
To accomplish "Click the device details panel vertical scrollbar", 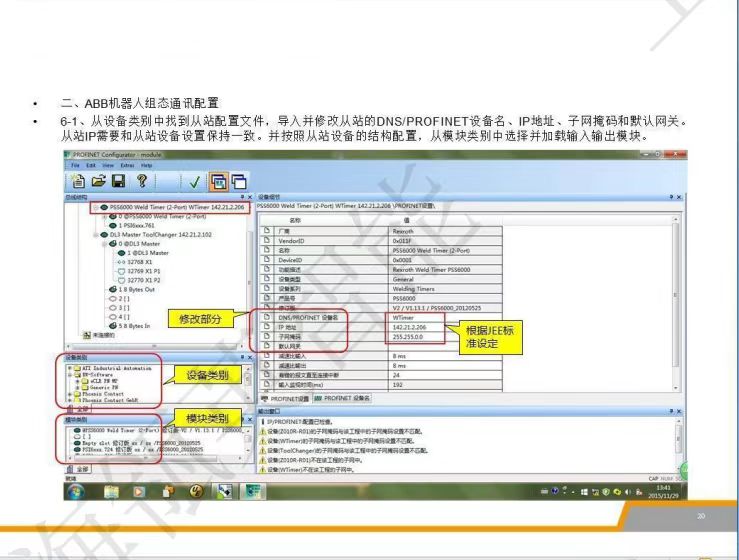I will click(676, 303).
